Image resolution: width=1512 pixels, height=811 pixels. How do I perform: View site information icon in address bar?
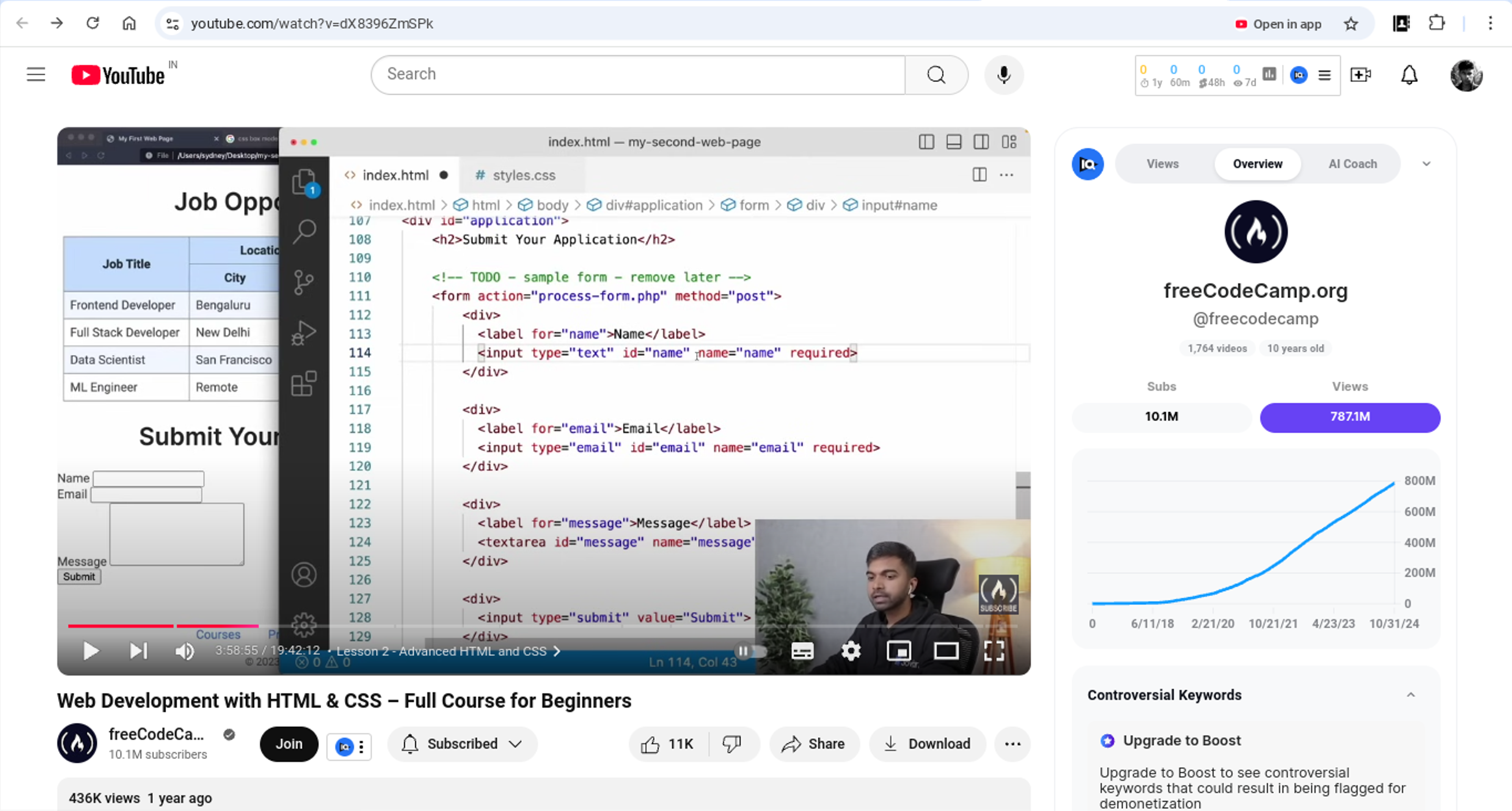coord(172,24)
